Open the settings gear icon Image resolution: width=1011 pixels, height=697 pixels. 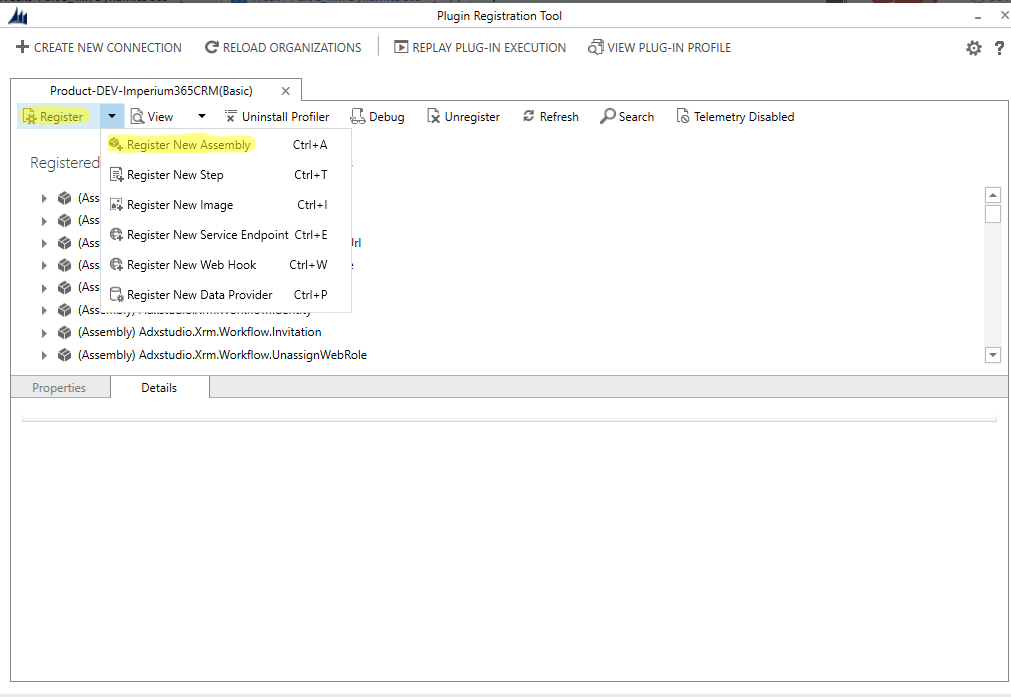pos(973,47)
